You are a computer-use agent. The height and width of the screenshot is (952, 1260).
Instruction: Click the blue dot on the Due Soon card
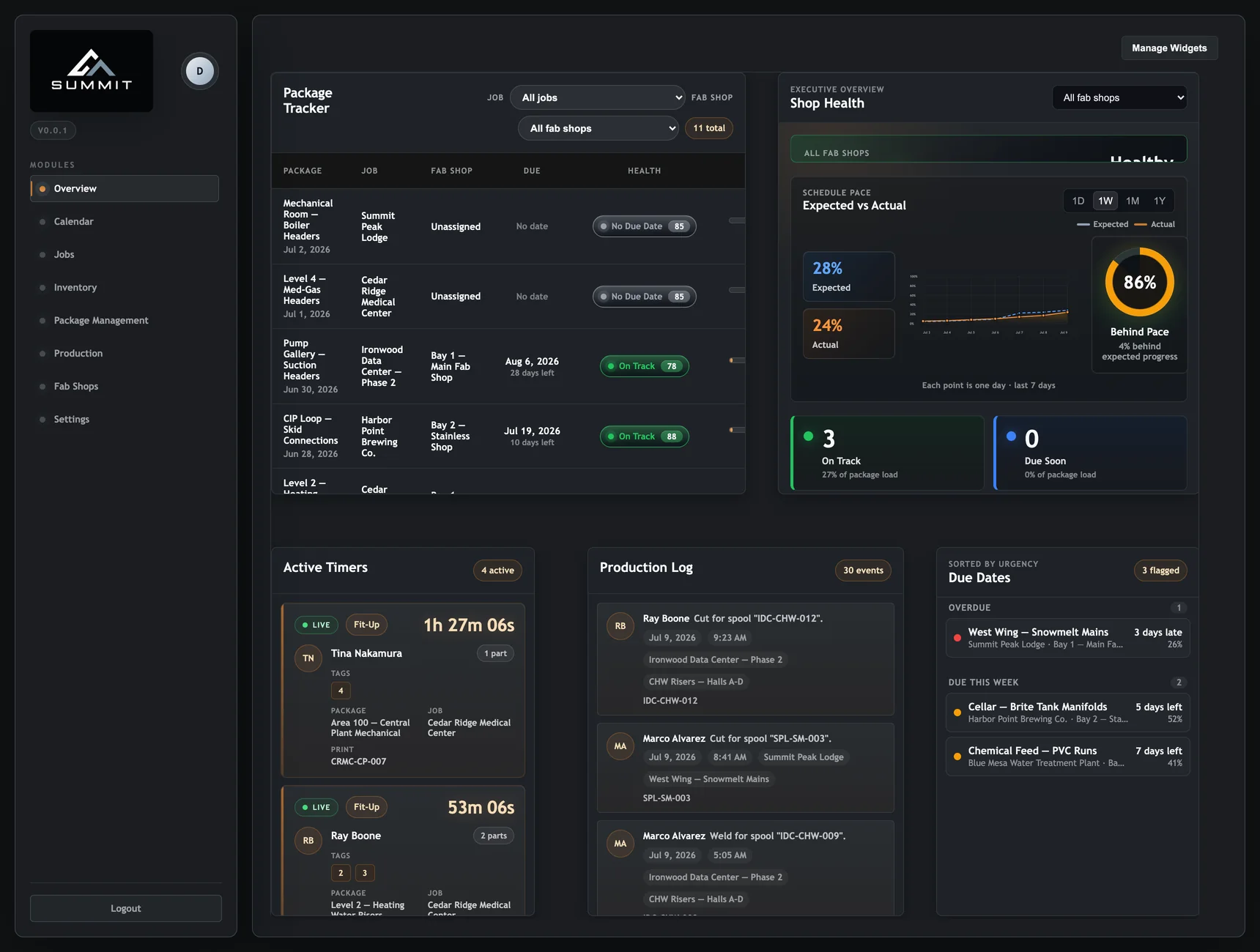tap(1011, 436)
